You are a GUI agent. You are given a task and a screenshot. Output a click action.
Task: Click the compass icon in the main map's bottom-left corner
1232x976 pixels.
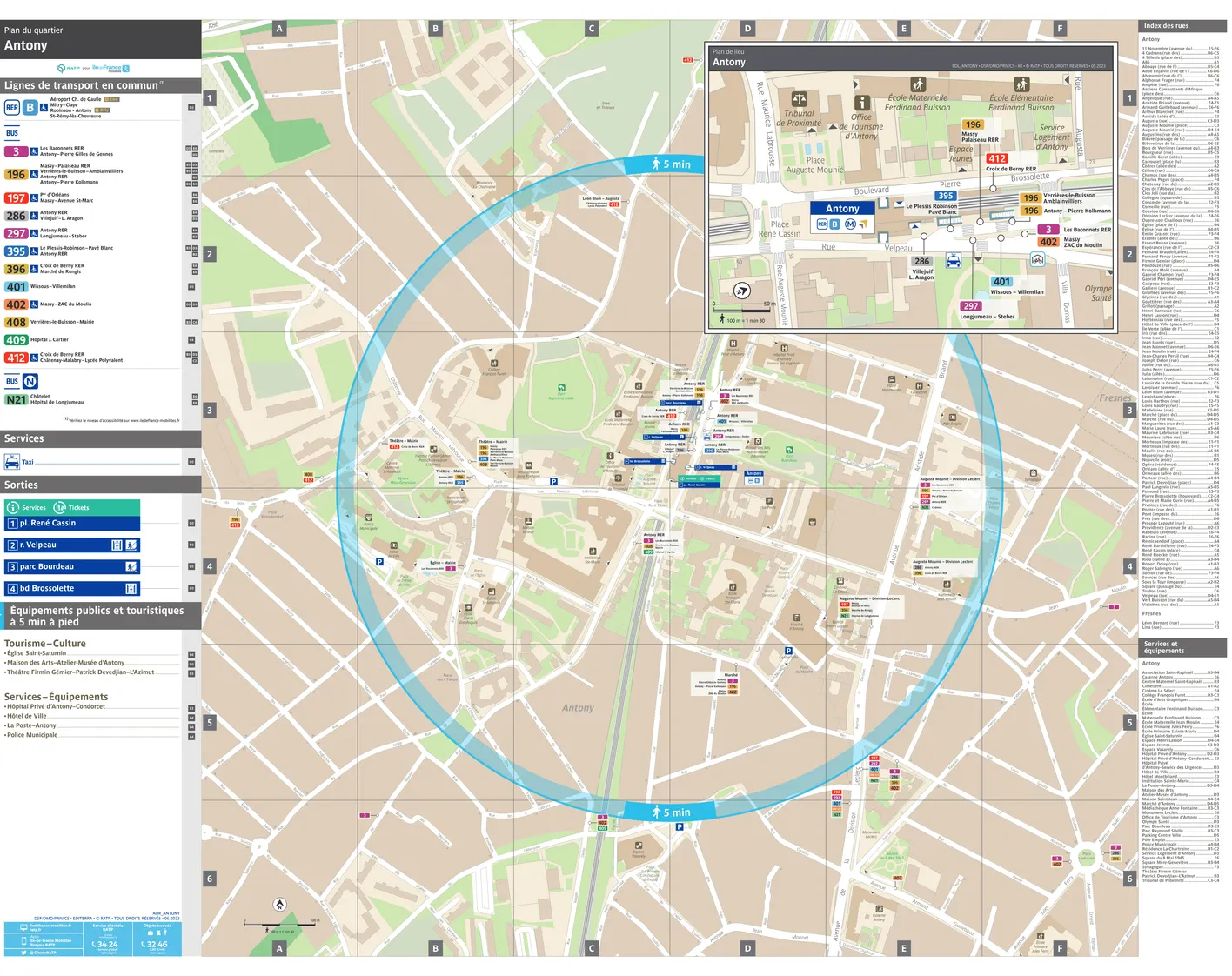pos(279,905)
